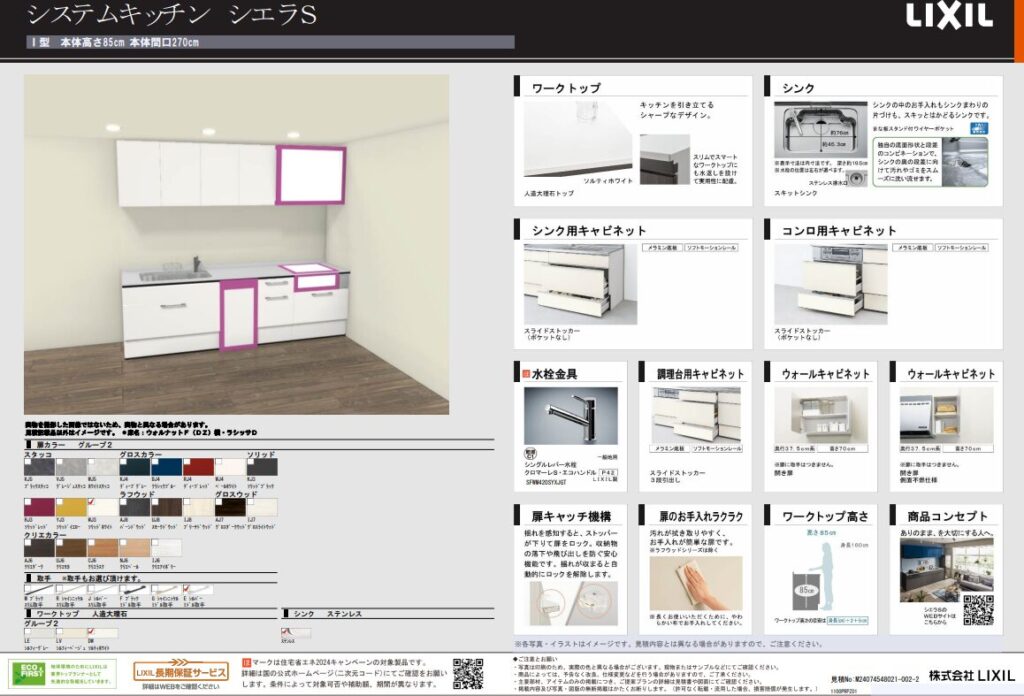Select the white スタッコ swatch
This screenshot has height=696, width=1024.
click(x=103, y=466)
